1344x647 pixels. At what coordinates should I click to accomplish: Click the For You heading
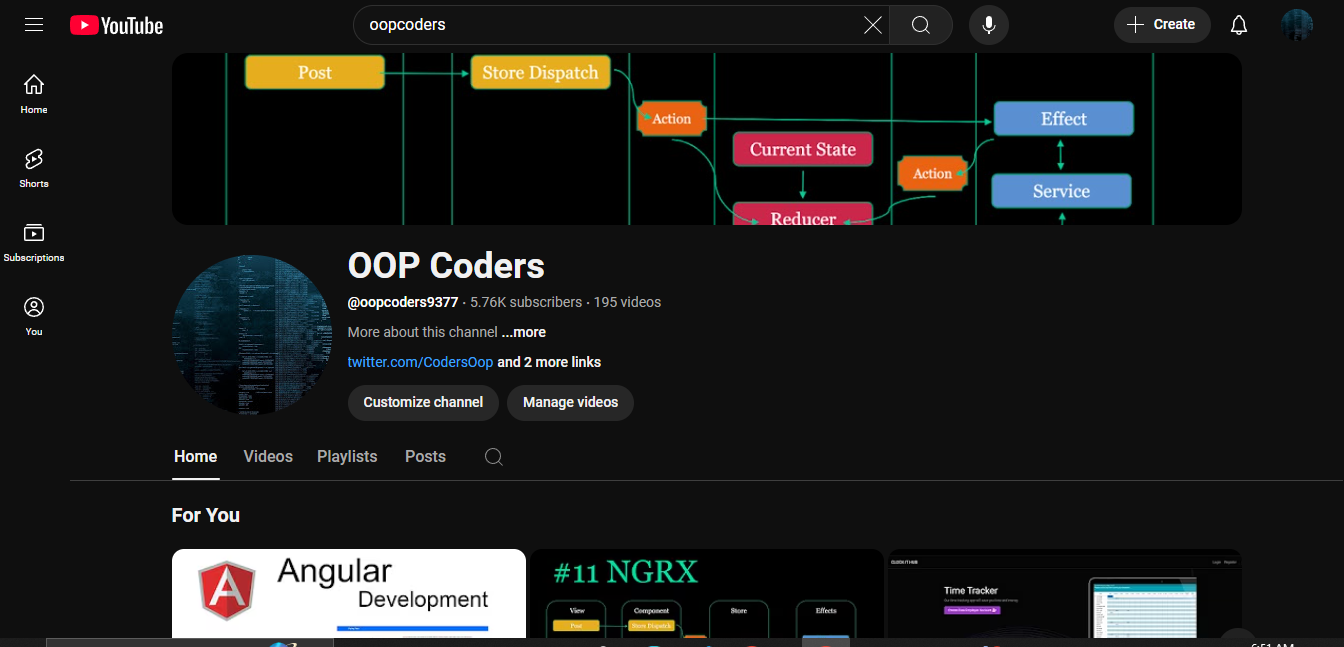click(x=206, y=515)
